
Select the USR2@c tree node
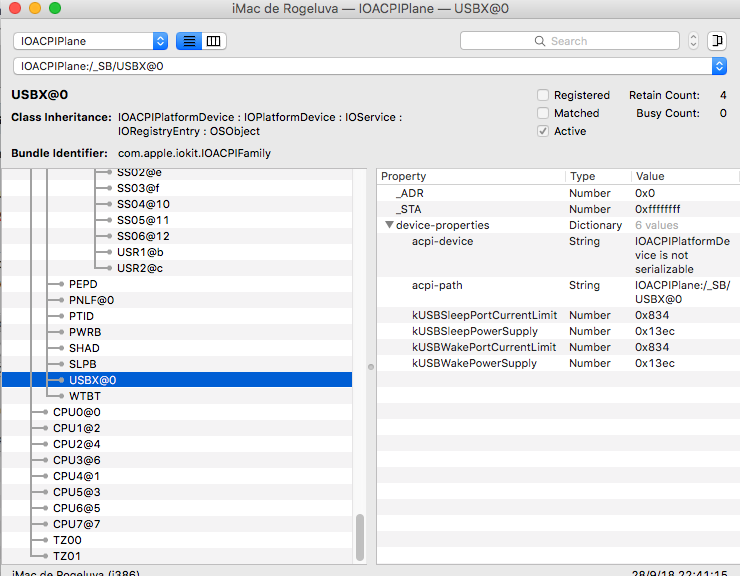pos(140,268)
